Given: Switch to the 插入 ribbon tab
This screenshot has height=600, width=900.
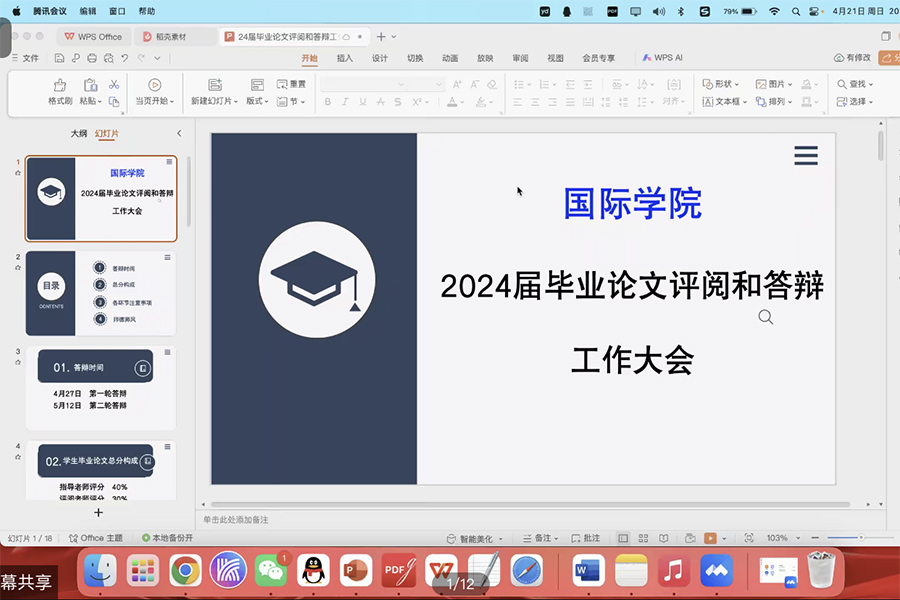Looking at the screenshot, I should 345,58.
